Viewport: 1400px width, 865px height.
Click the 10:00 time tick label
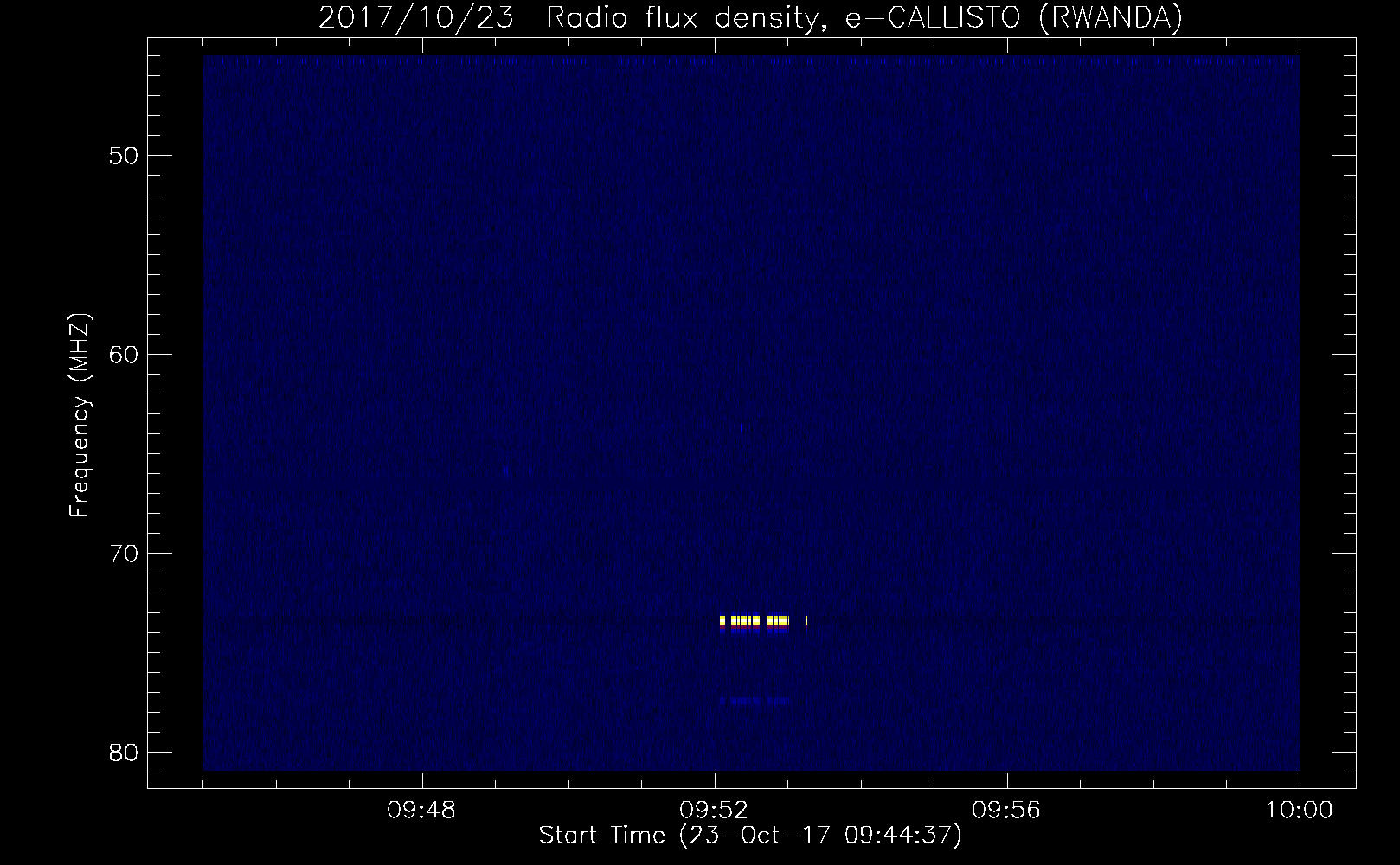pos(1300,811)
